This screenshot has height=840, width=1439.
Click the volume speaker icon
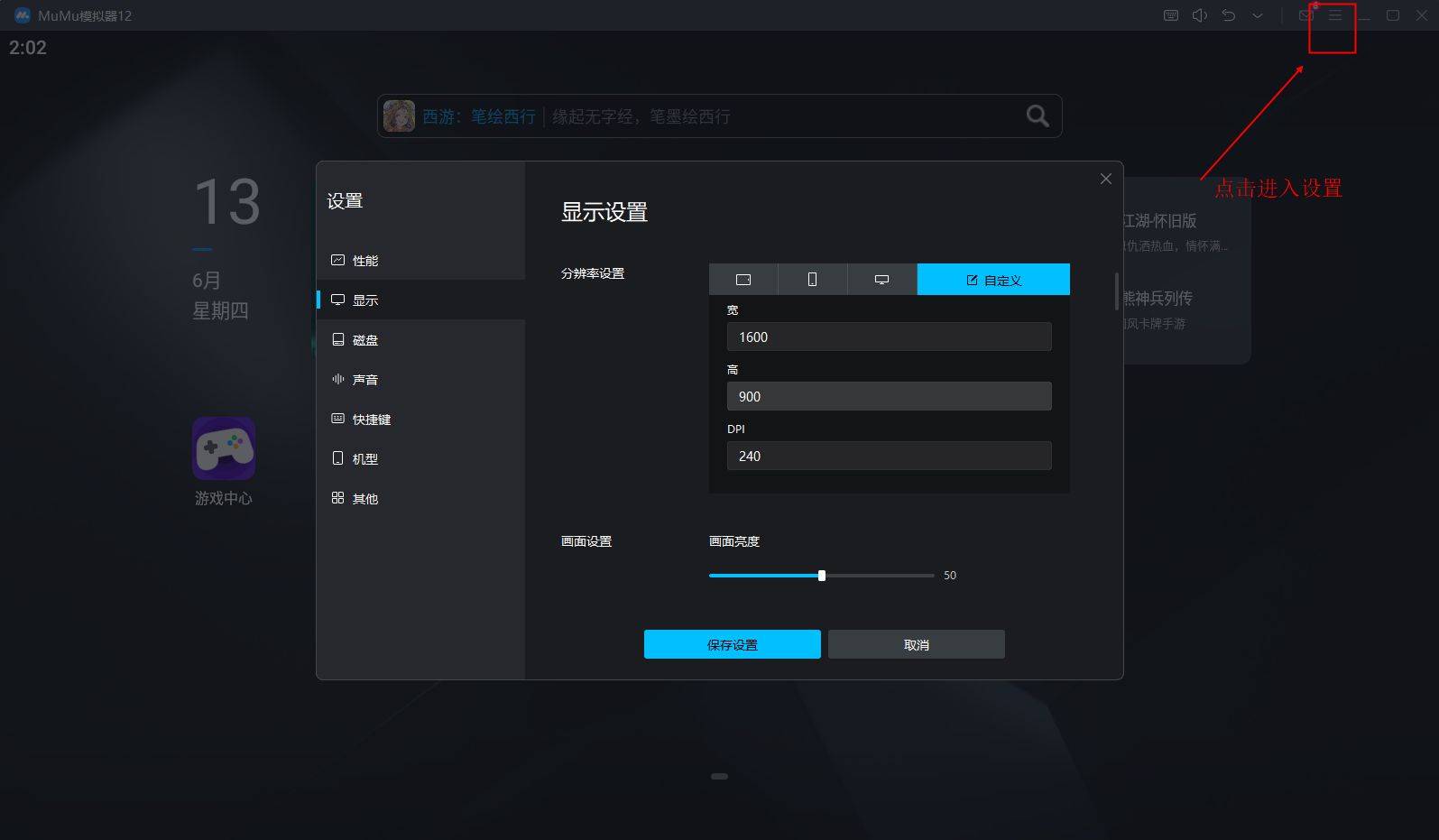pyautogui.click(x=1199, y=15)
